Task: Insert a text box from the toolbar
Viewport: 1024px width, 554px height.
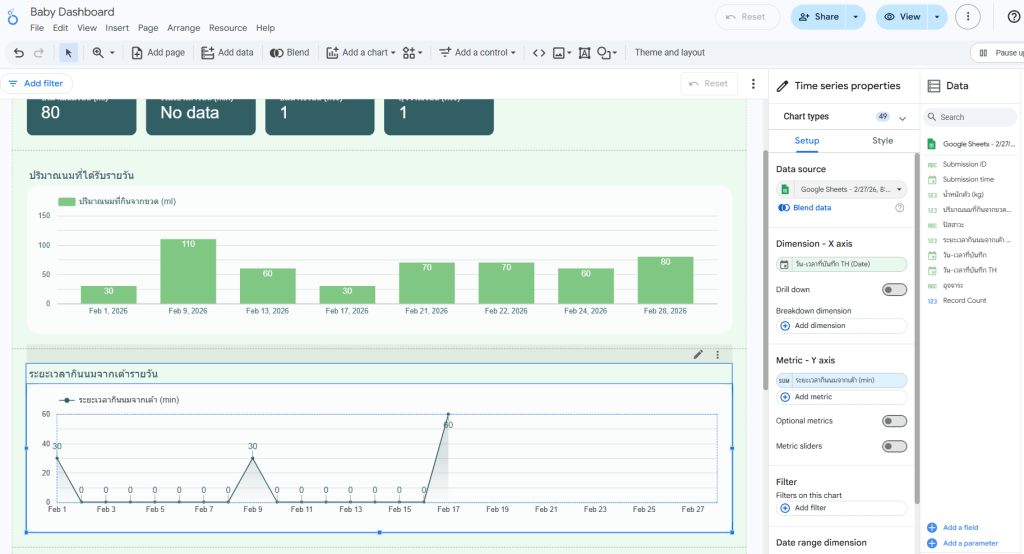Action: click(x=584, y=53)
